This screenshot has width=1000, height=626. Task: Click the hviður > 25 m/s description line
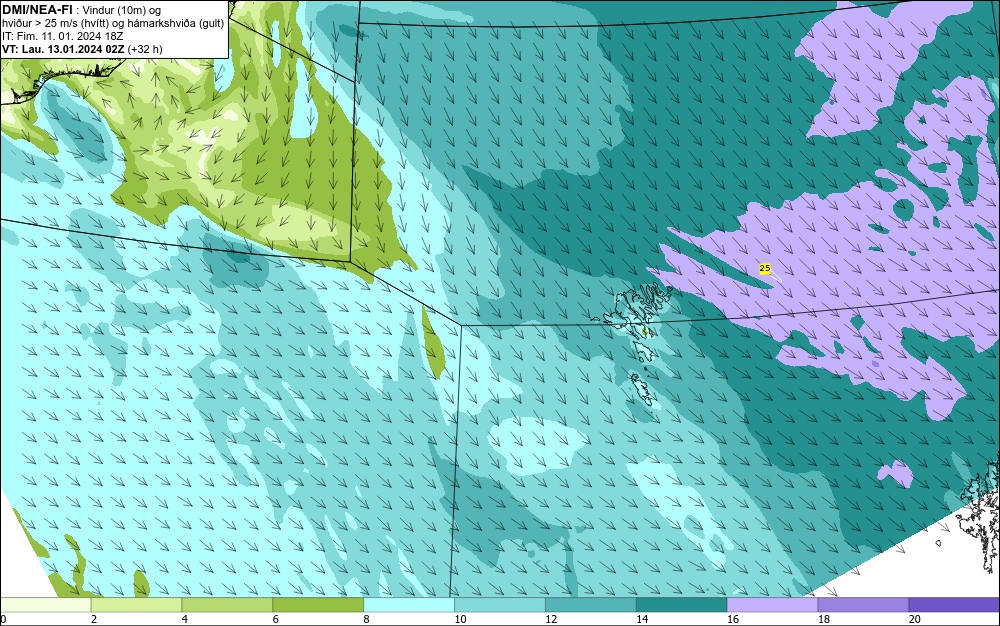[113, 24]
